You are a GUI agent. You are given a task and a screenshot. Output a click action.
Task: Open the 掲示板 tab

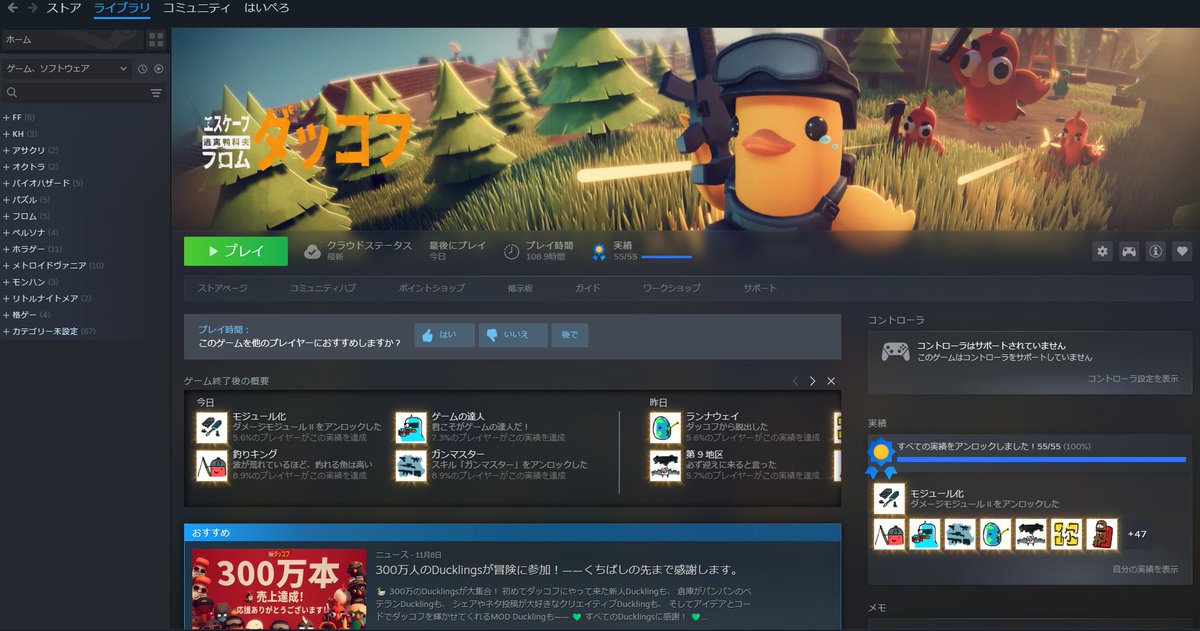tap(520, 288)
